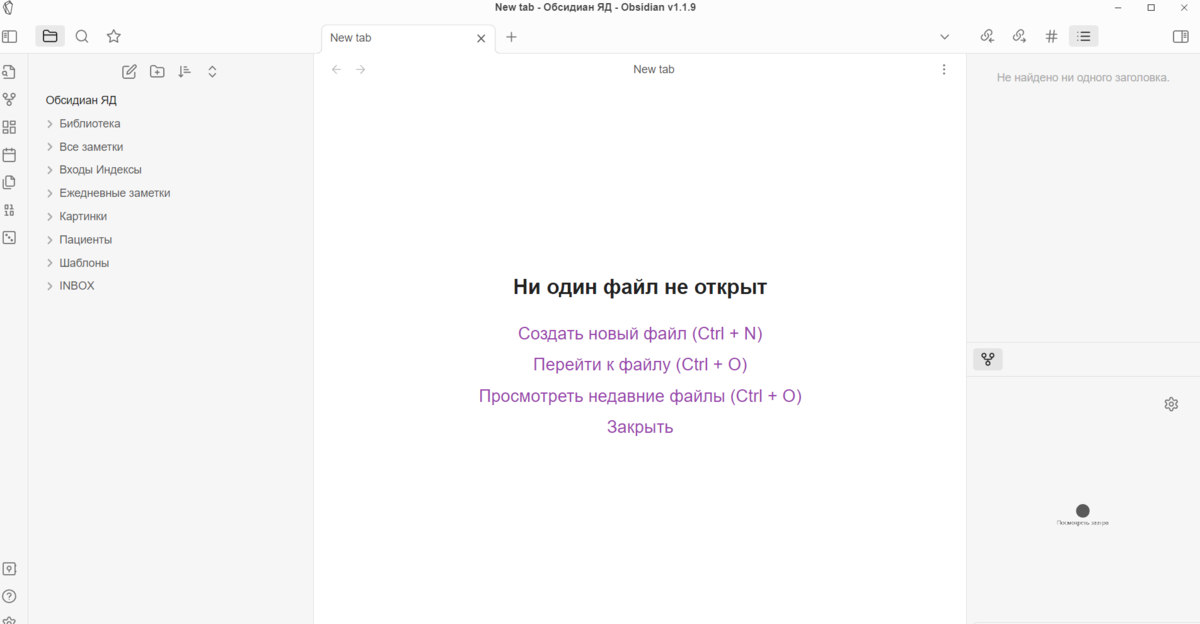This screenshot has width=1200, height=624.
Task: Add a new tab with the plus icon
Action: pyautogui.click(x=511, y=37)
